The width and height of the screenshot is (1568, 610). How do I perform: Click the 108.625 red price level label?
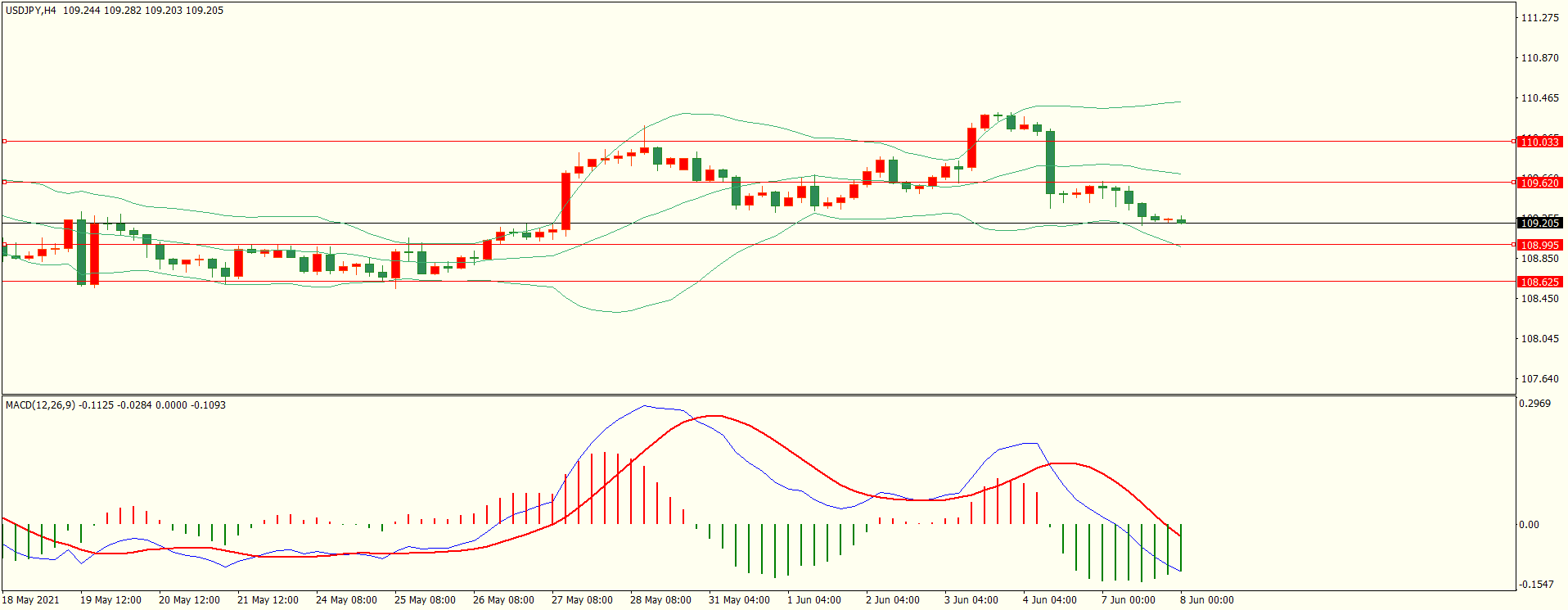click(x=1539, y=282)
